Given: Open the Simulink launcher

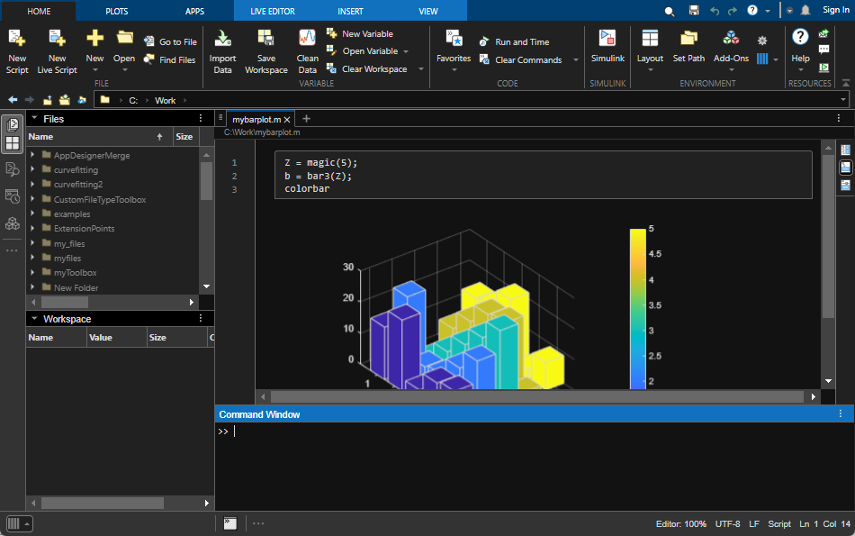Looking at the screenshot, I should (607, 40).
